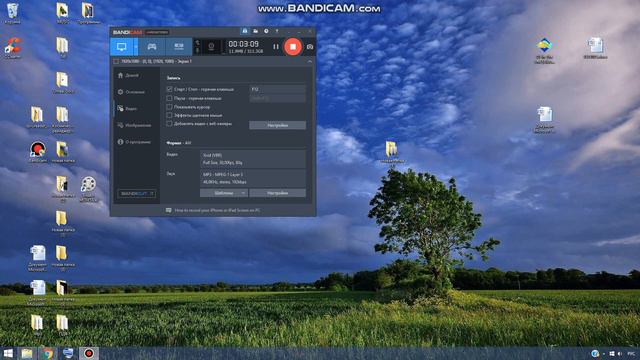Select the CCleaner desktop shortcut
Viewport: 640px width, 360px height.
[12, 48]
